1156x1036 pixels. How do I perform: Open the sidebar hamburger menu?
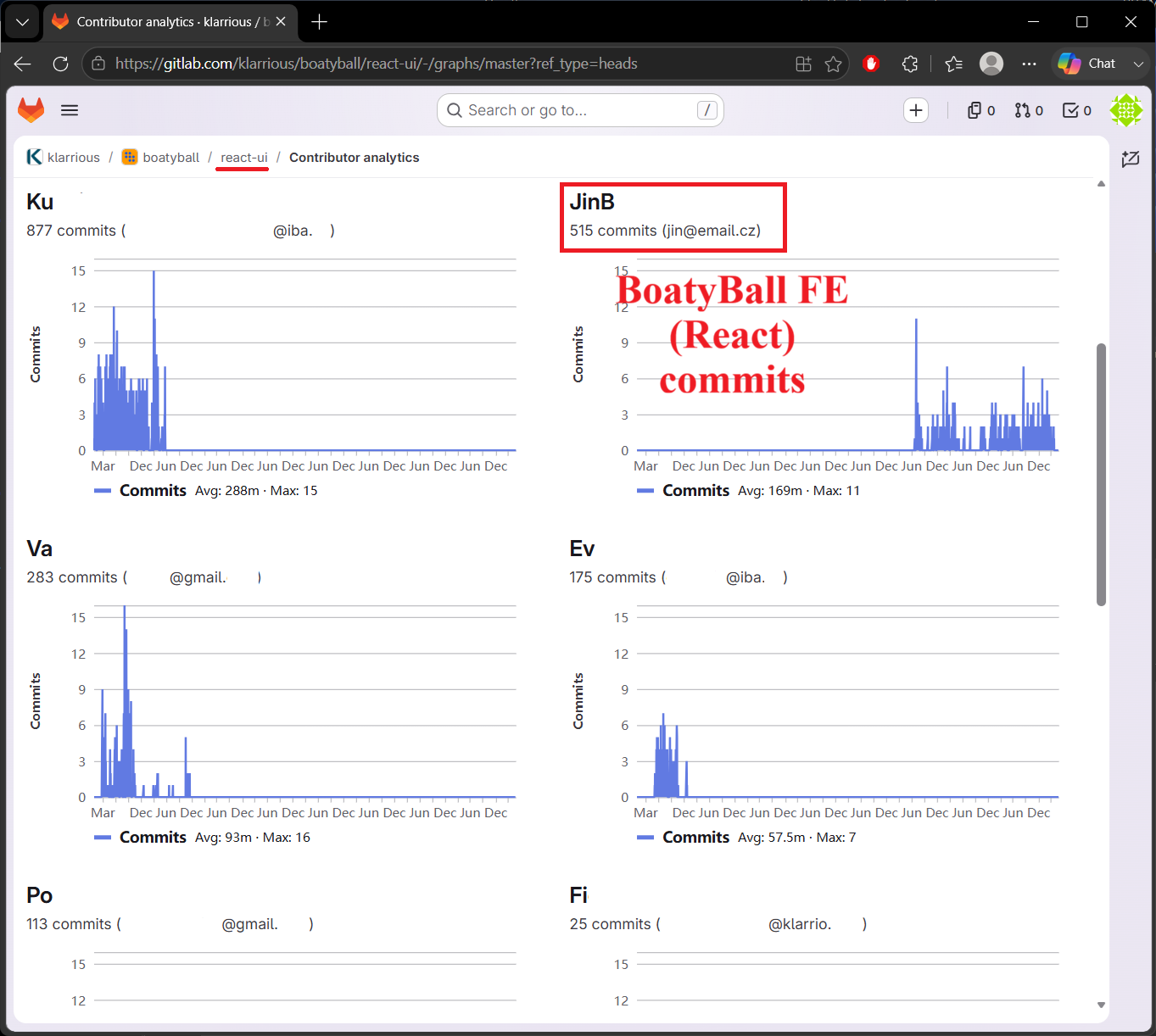[x=70, y=110]
